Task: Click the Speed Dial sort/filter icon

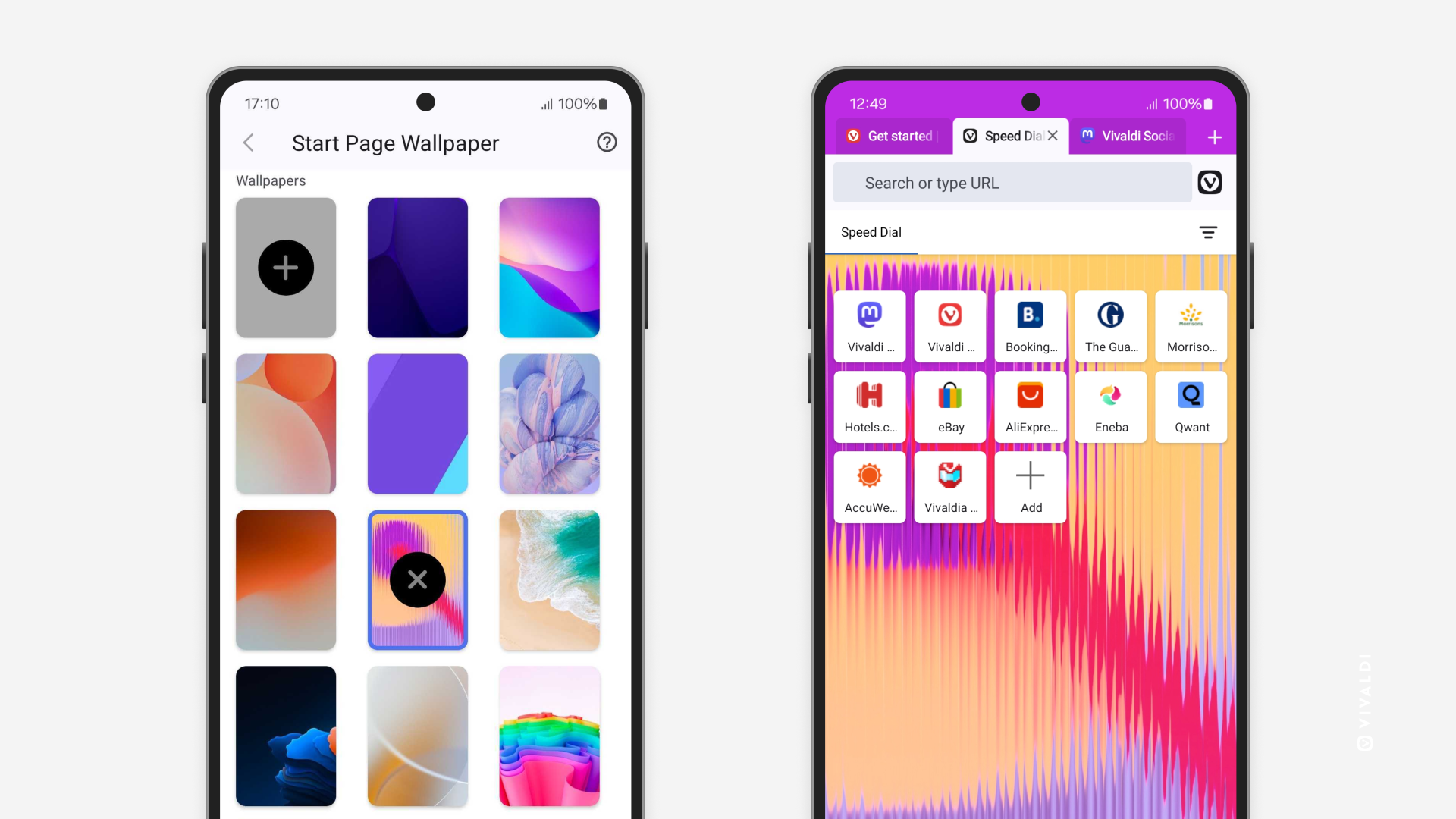Action: 1207,232
